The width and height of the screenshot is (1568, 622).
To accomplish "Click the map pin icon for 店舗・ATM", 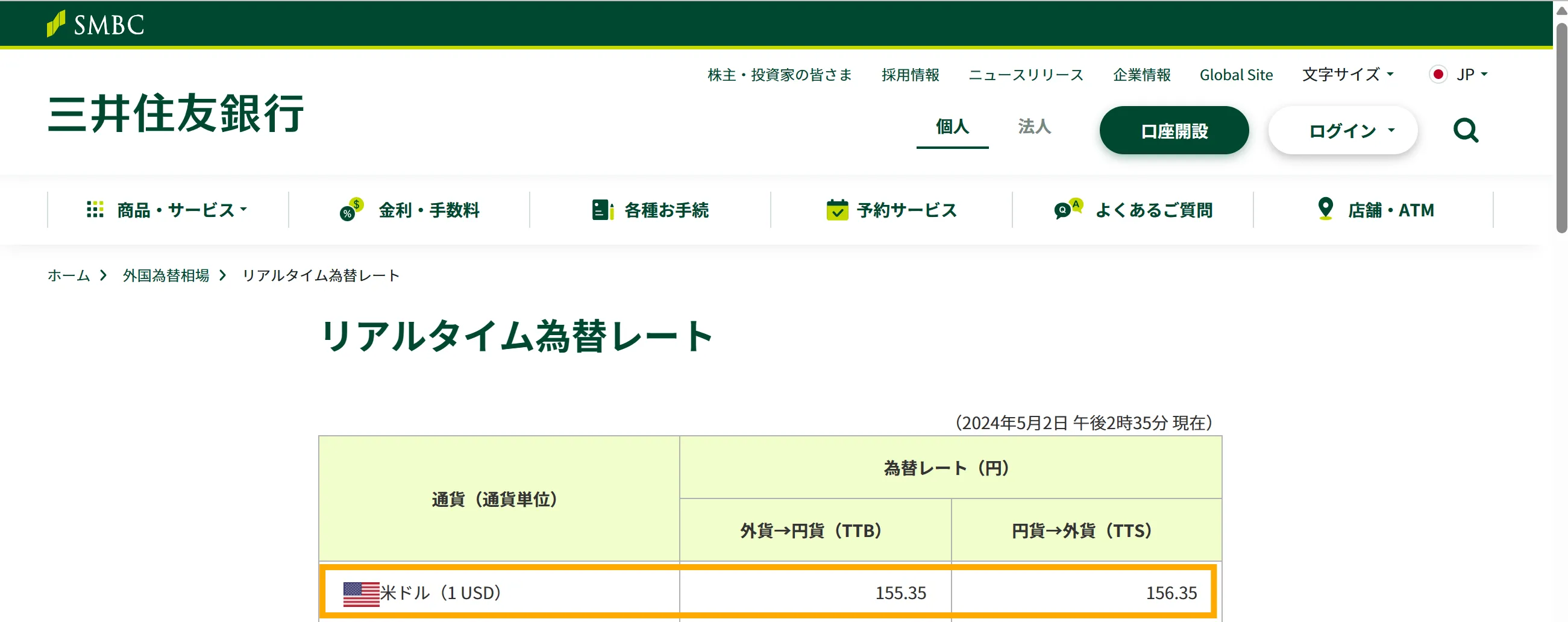I will [x=1325, y=209].
